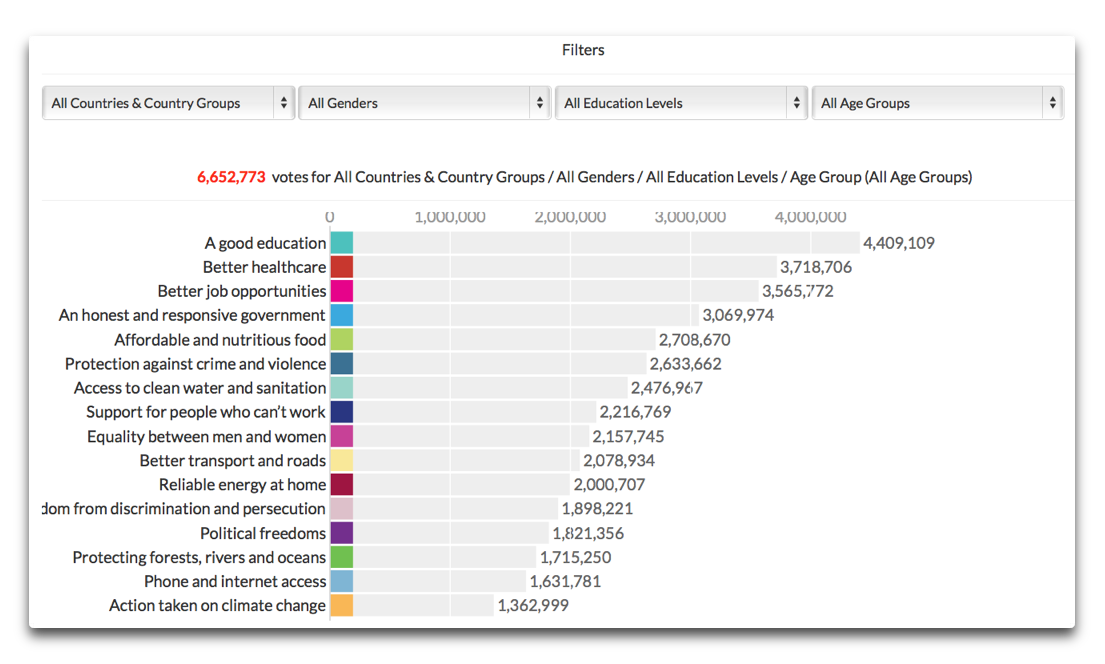Image resolution: width=1105 pixels, height=664 pixels.
Task: Select the pink Better job opportunities swatch
Action: click(x=342, y=291)
